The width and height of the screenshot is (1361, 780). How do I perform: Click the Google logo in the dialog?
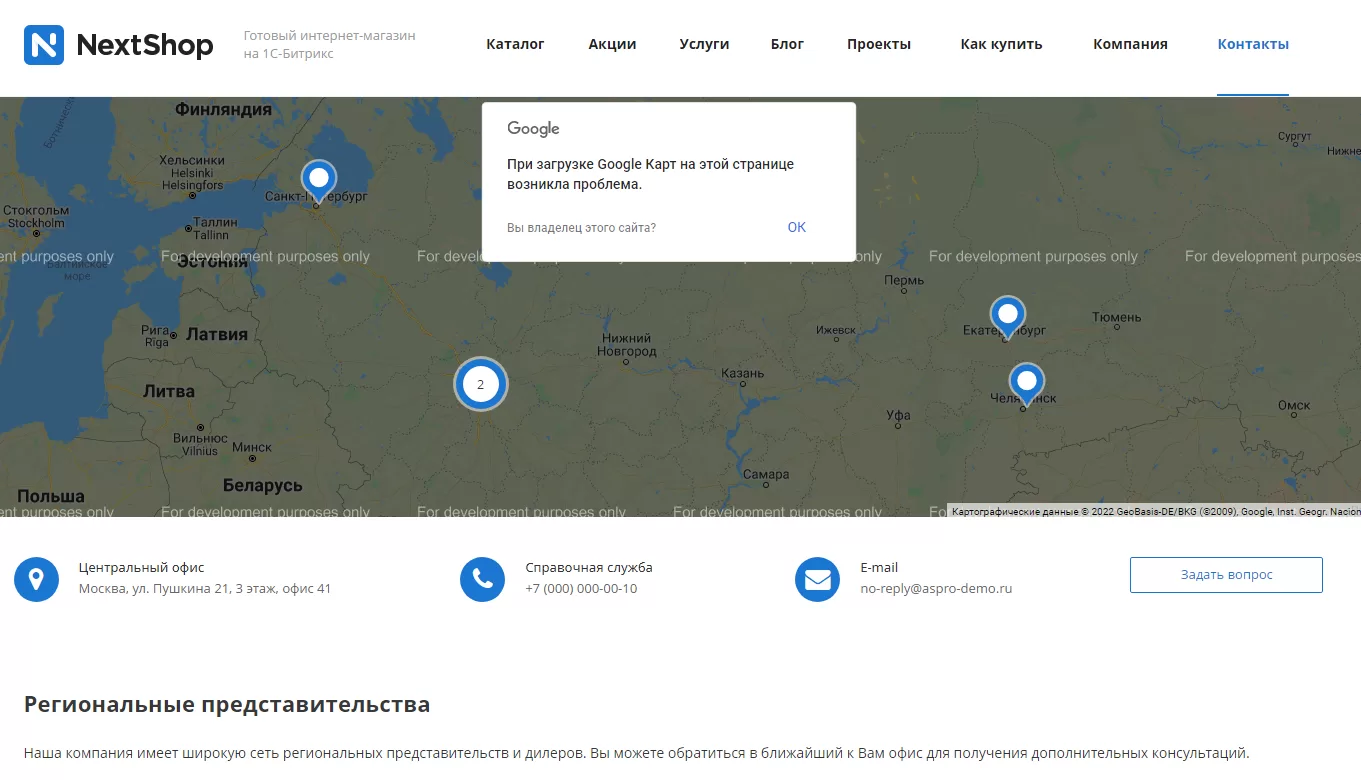click(533, 129)
